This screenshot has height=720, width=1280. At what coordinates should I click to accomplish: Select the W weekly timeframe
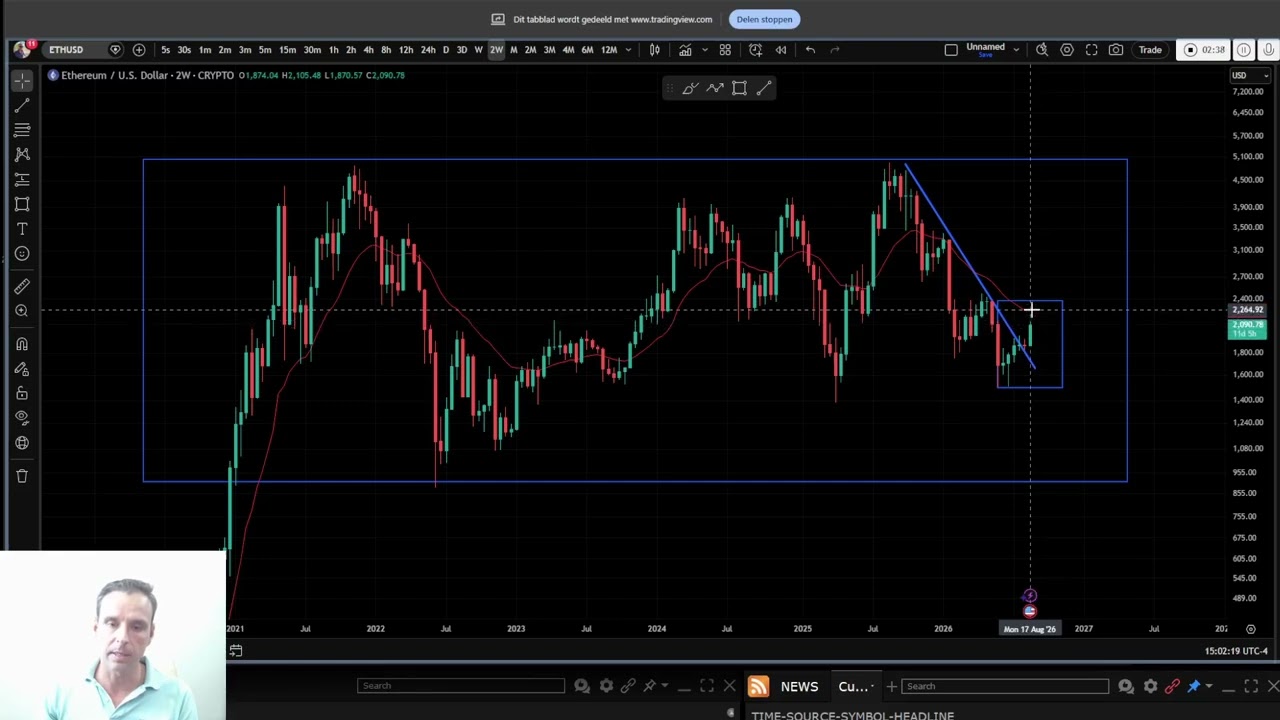pos(478,50)
